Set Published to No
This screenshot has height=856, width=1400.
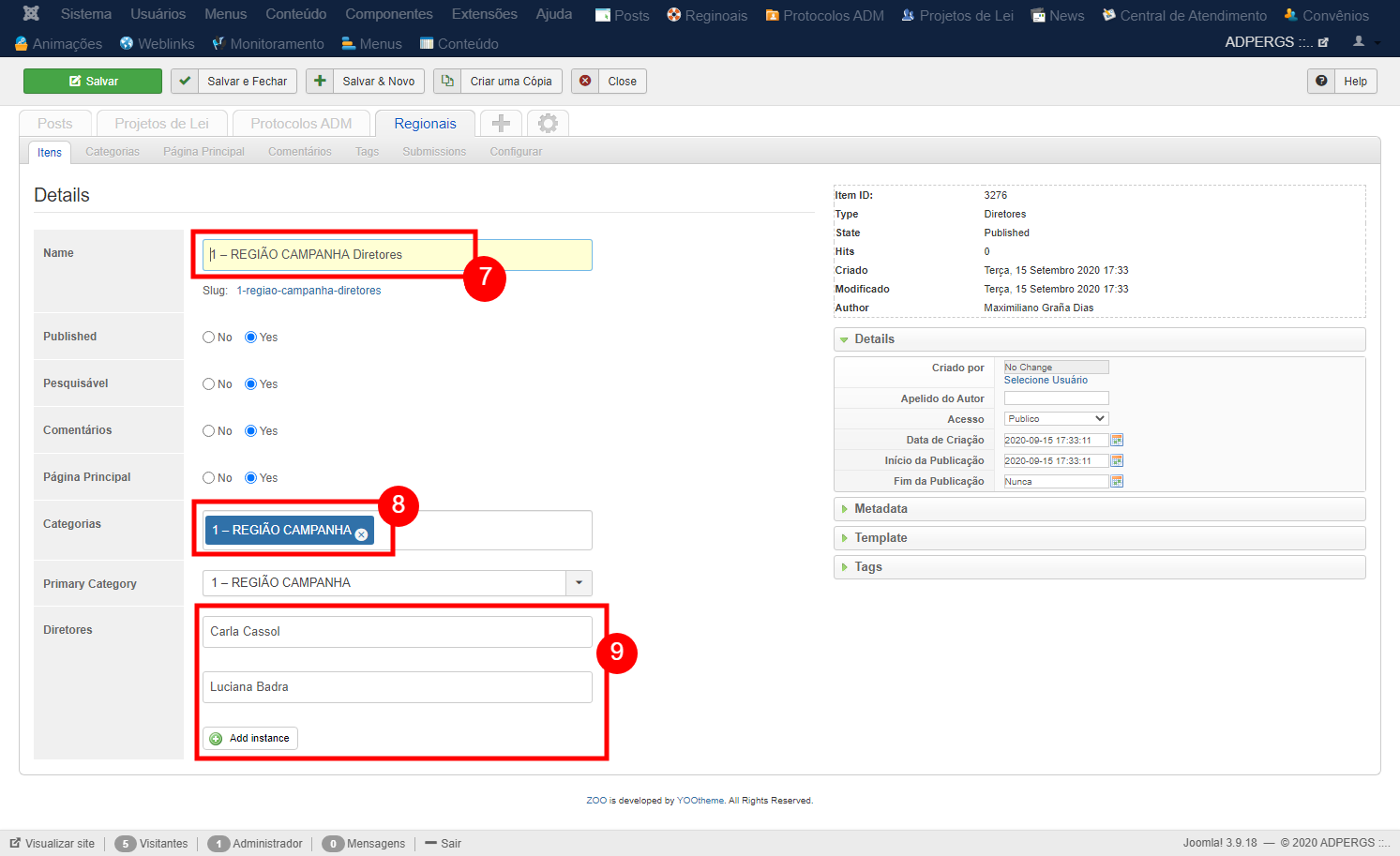pos(209,338)
